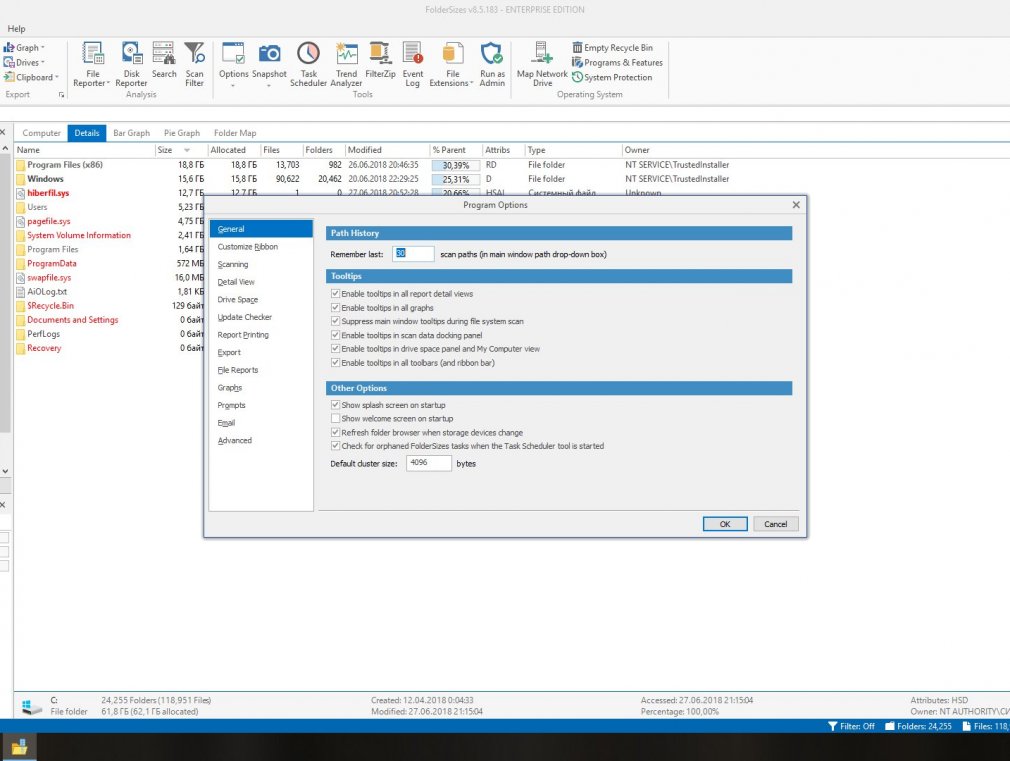
Task: Close the Program Options dialog
Action: coord(796,205)
